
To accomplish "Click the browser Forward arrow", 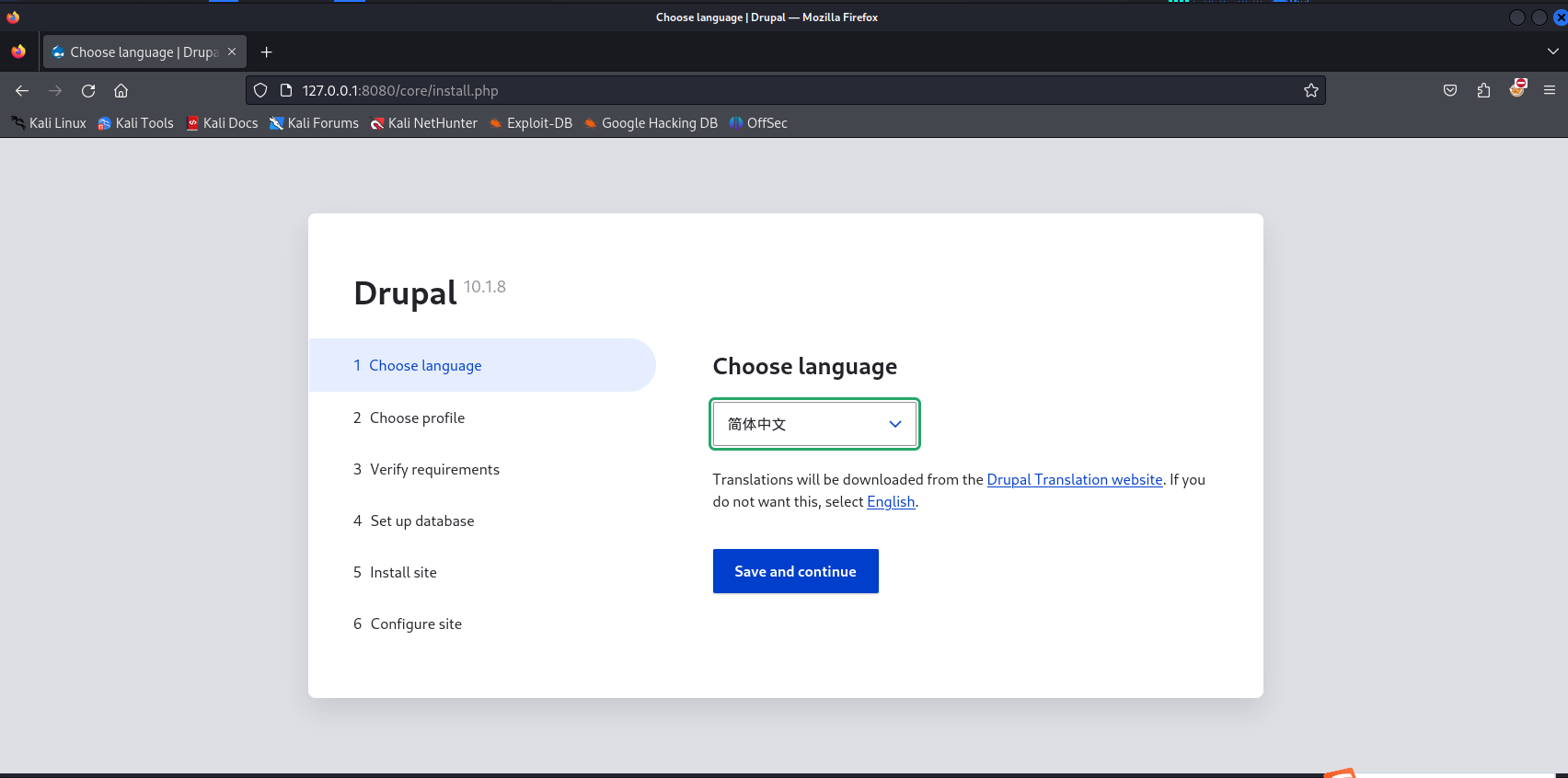I will pyautogui.click(x=55, y=90).
